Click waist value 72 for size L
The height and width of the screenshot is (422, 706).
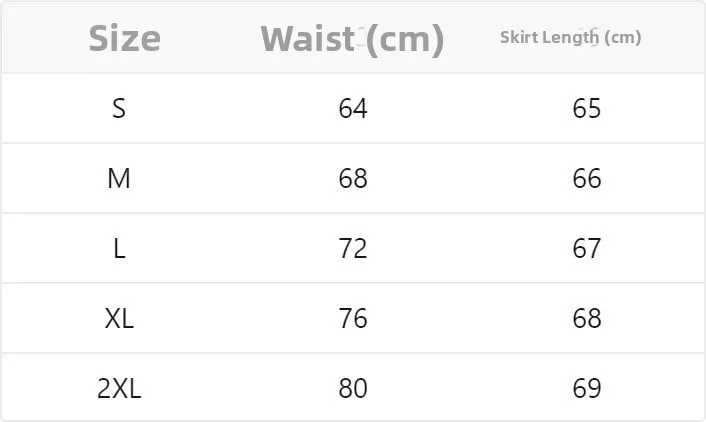(353, 248)
